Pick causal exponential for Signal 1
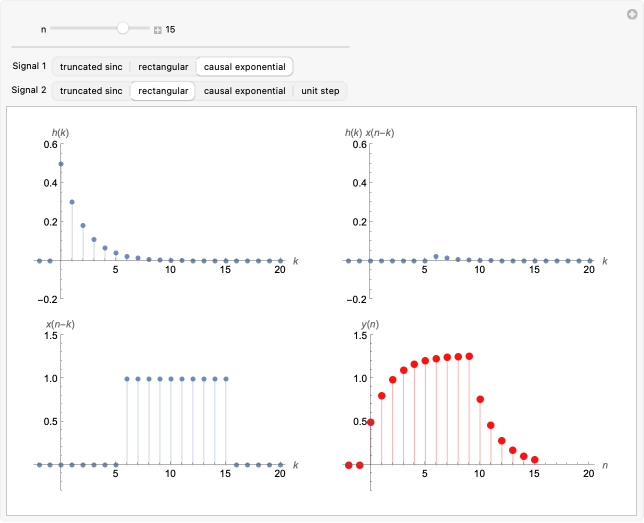This screenshot has height=523, width=644. tap(245, 67)
